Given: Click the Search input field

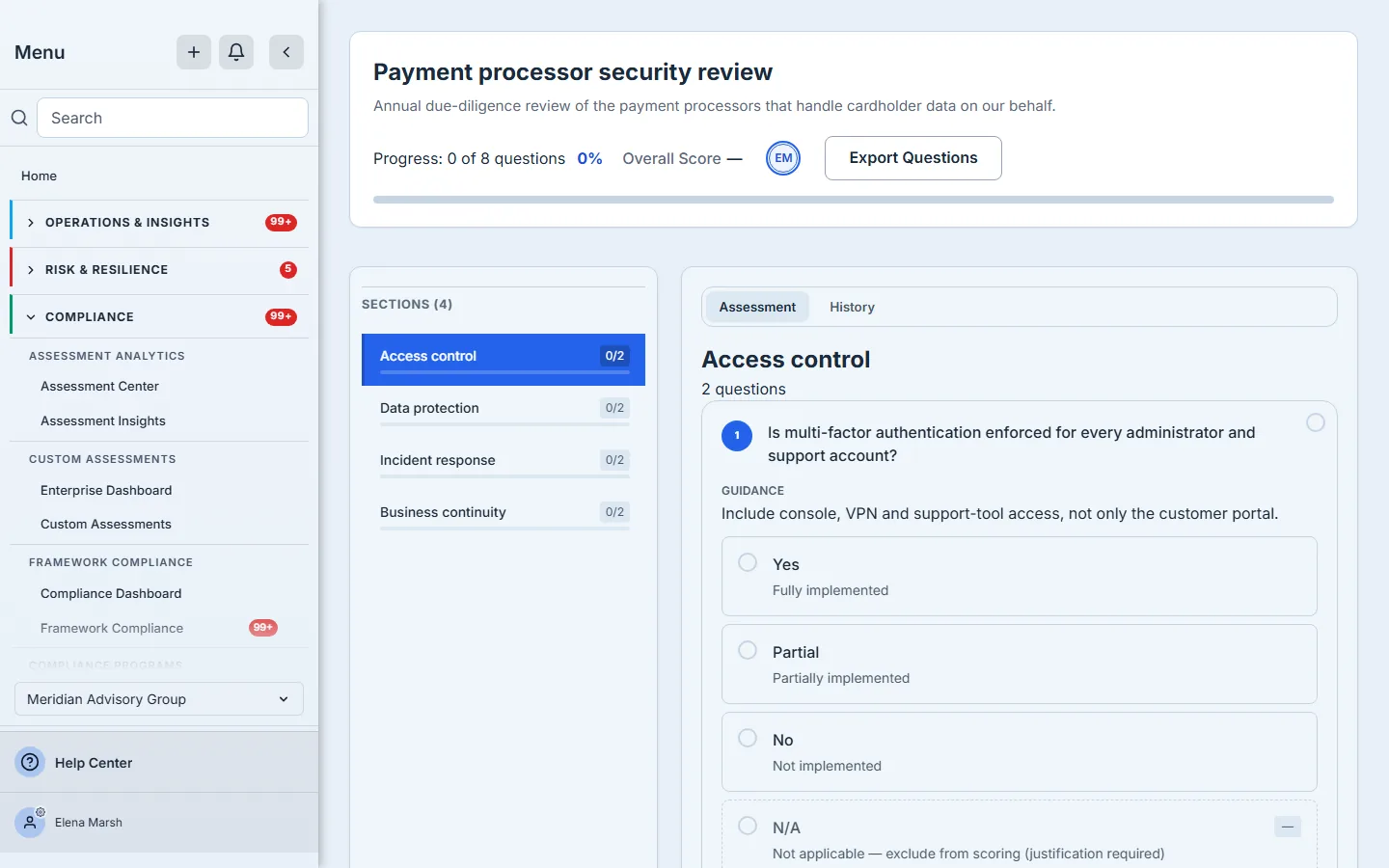Looking at the screenshot, I should (173, 118).
